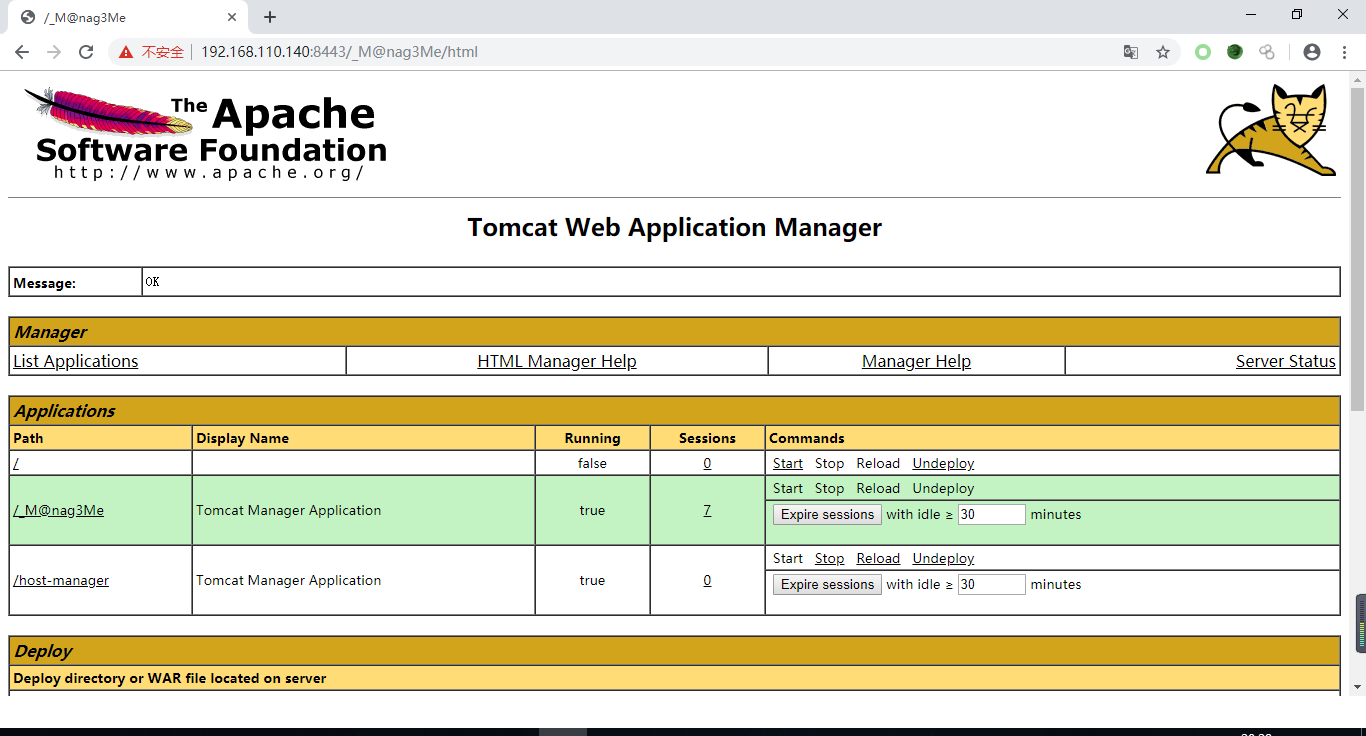Image resolution: width=1366 pixels, height=736 pixels.
Task: Reload the page with the refresh icon
Action: 86,52
